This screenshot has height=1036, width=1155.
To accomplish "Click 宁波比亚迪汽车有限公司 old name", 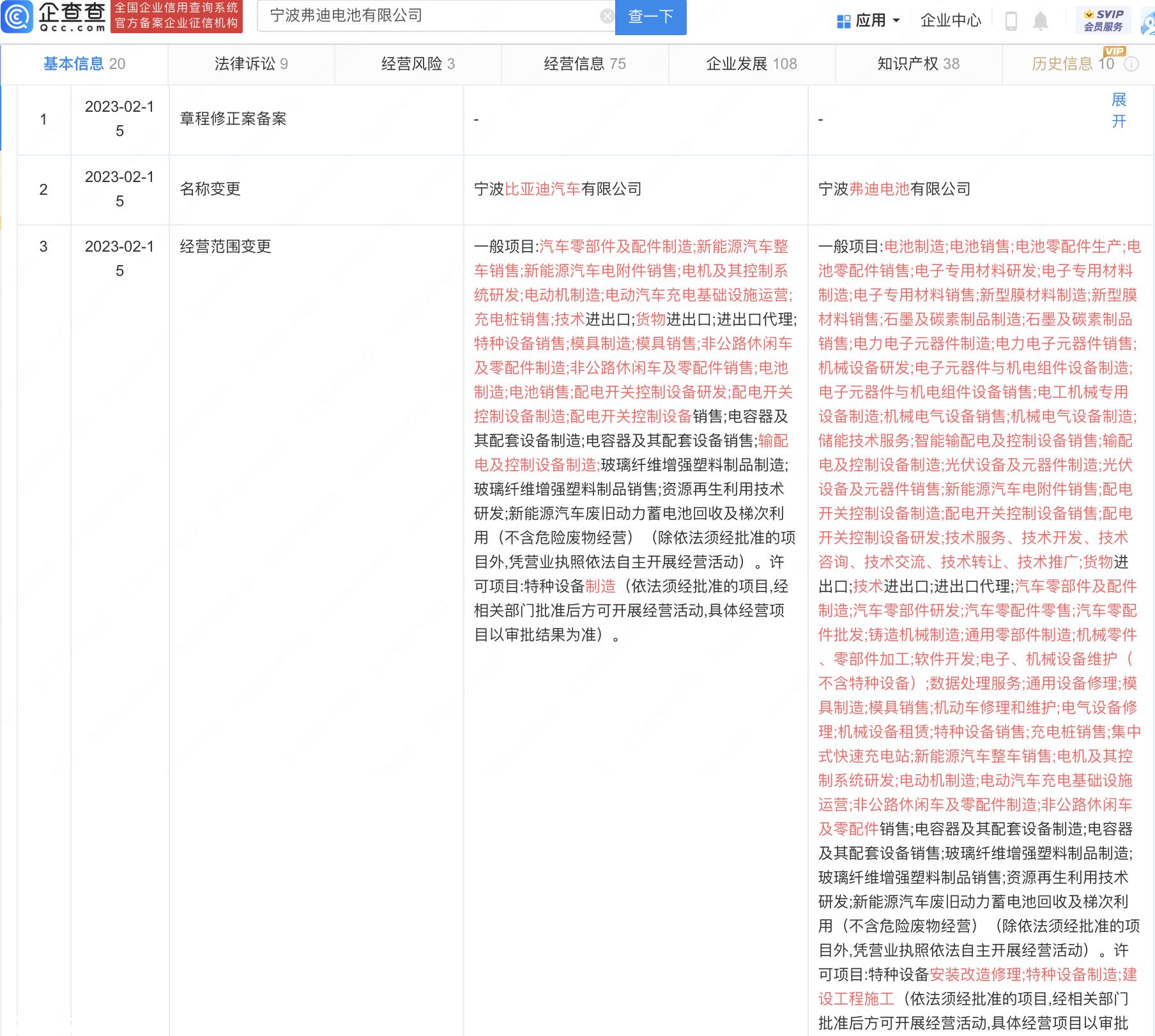I will tap(558, 189).
